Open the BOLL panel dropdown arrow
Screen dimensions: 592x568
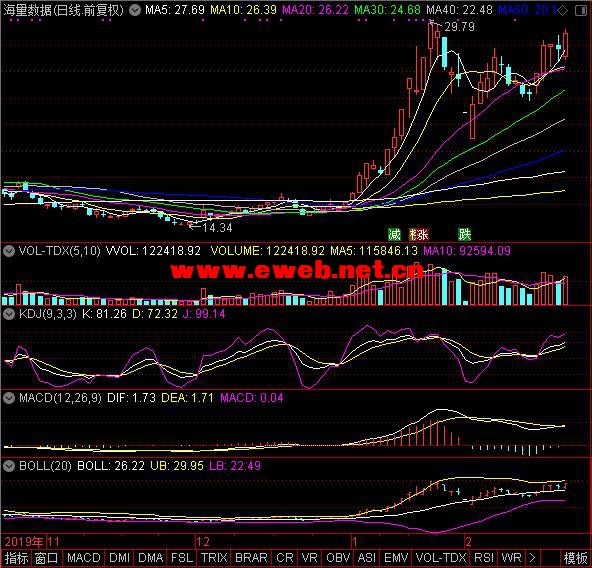coord(9,466)
